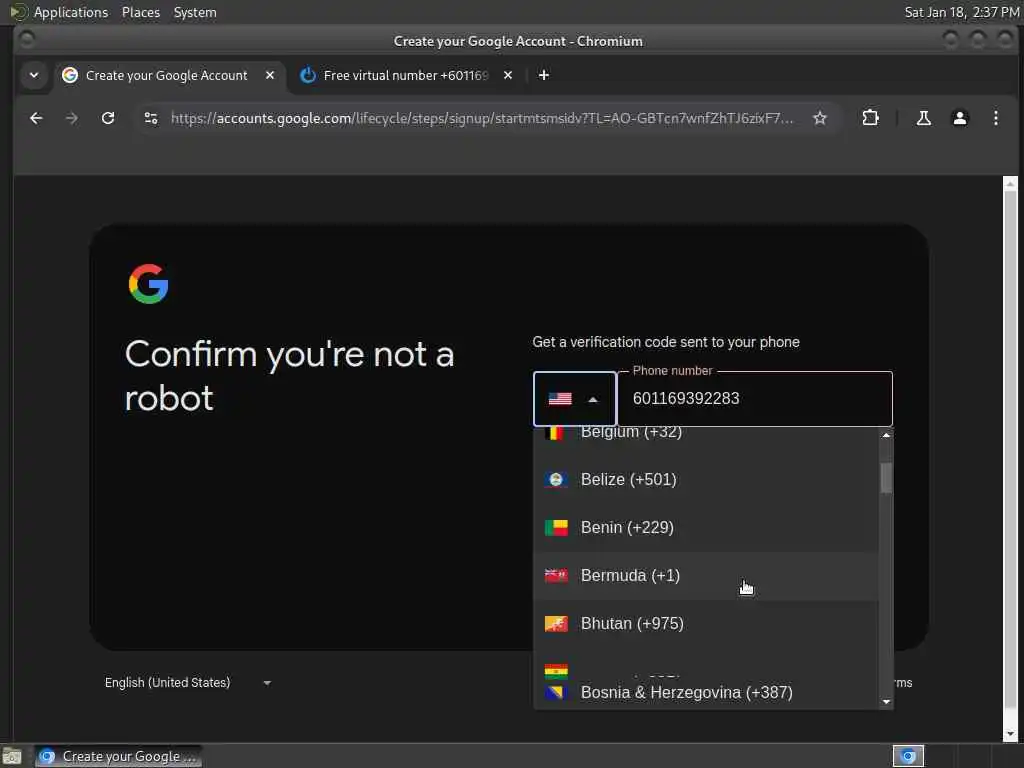Viewport: 1024px width, 768px height.
Task: Select Benin (+229) from country list
Action: point(706,528)
